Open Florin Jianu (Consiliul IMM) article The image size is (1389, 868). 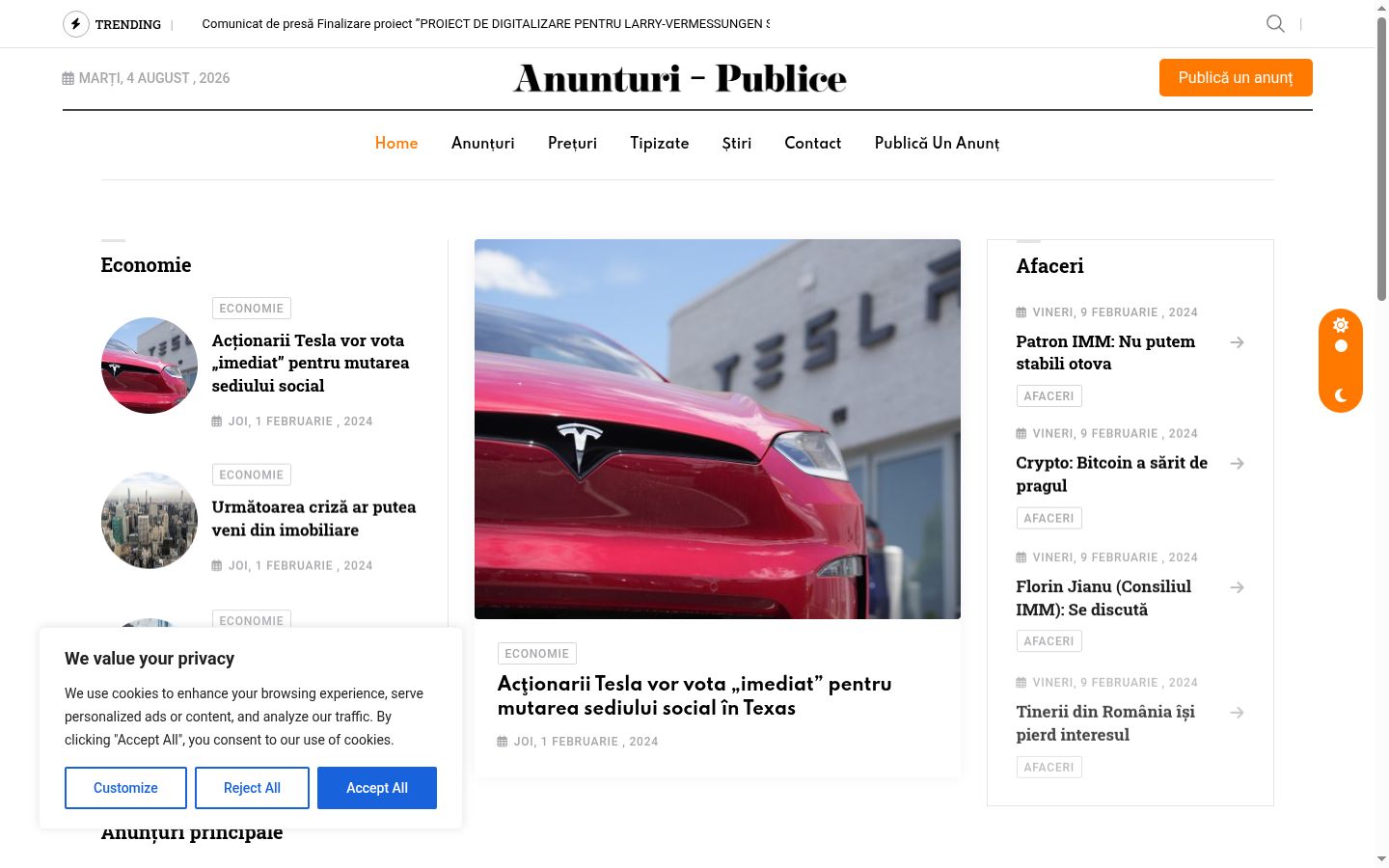(x=1103, y=597)
